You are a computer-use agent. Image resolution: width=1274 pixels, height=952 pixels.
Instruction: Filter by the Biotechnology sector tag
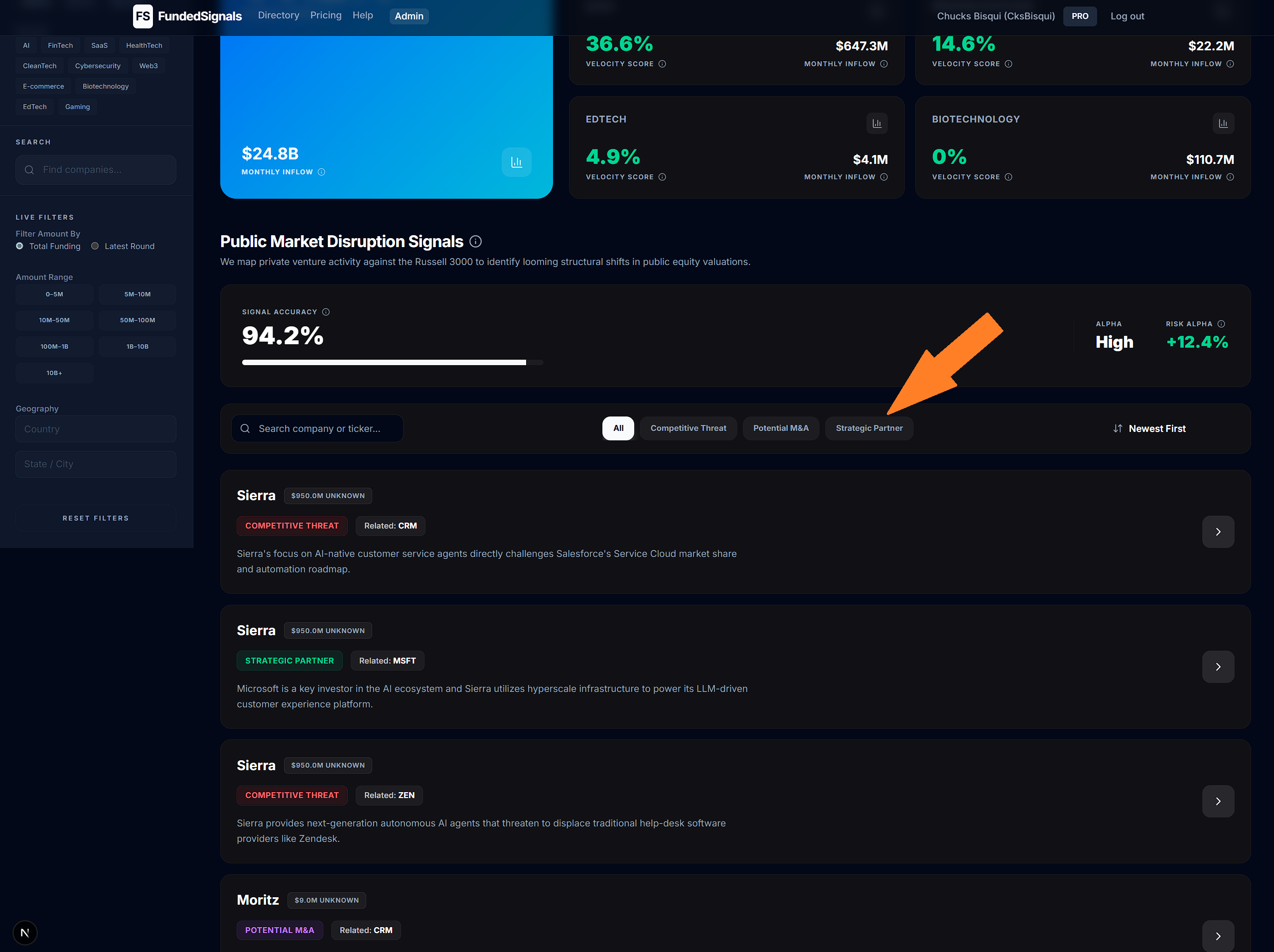106,86
